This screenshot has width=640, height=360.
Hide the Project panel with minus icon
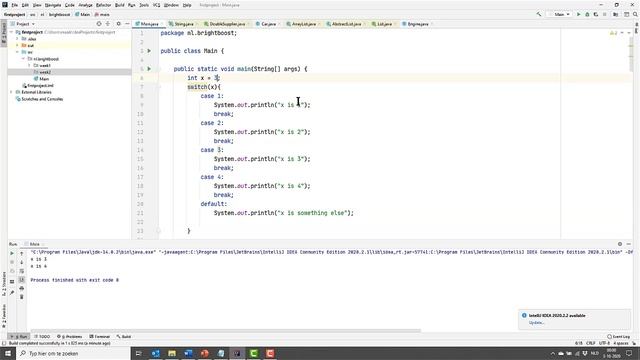pos(127,24)
